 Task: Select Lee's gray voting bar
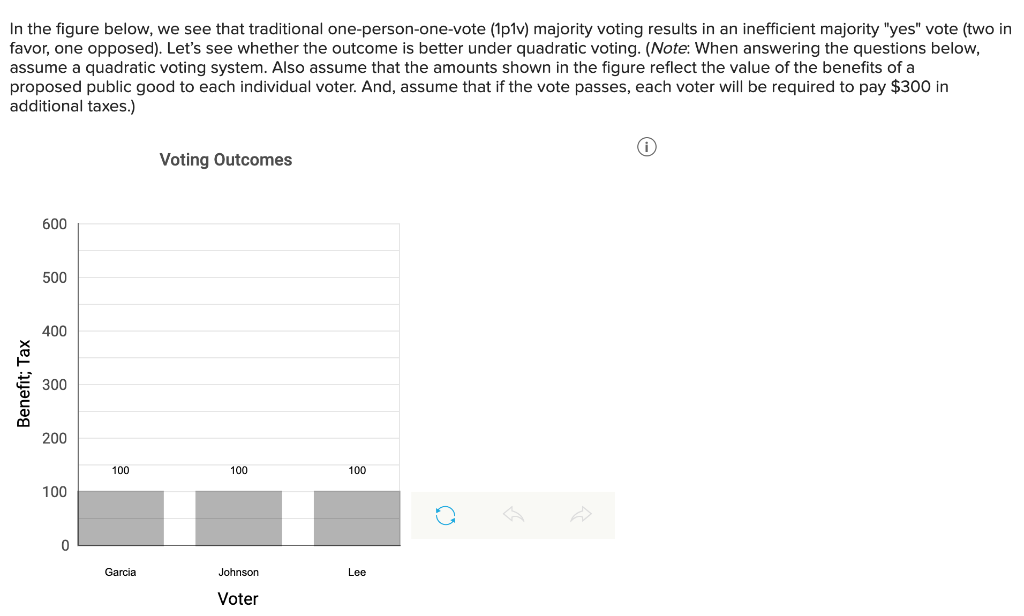(x=356, y=517)
